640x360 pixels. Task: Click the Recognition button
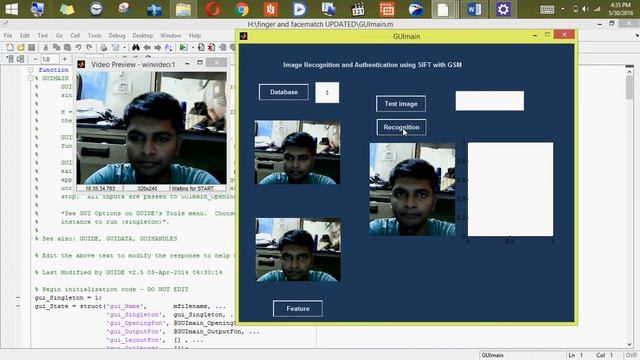[401, 127]
